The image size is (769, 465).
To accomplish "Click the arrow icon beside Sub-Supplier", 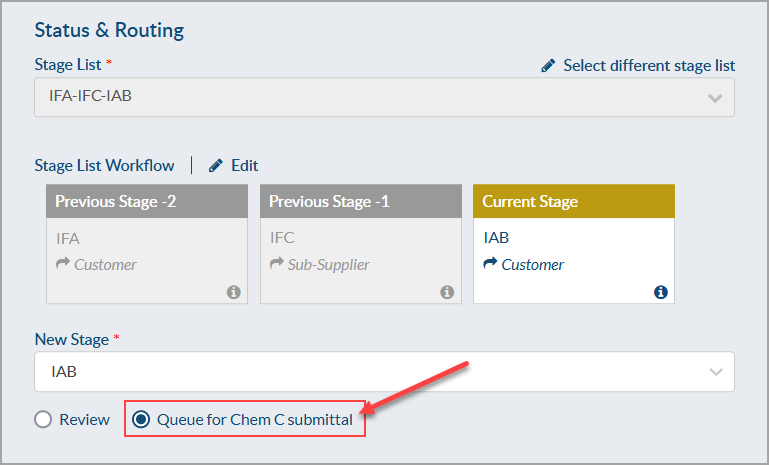I will pos(277,265).
